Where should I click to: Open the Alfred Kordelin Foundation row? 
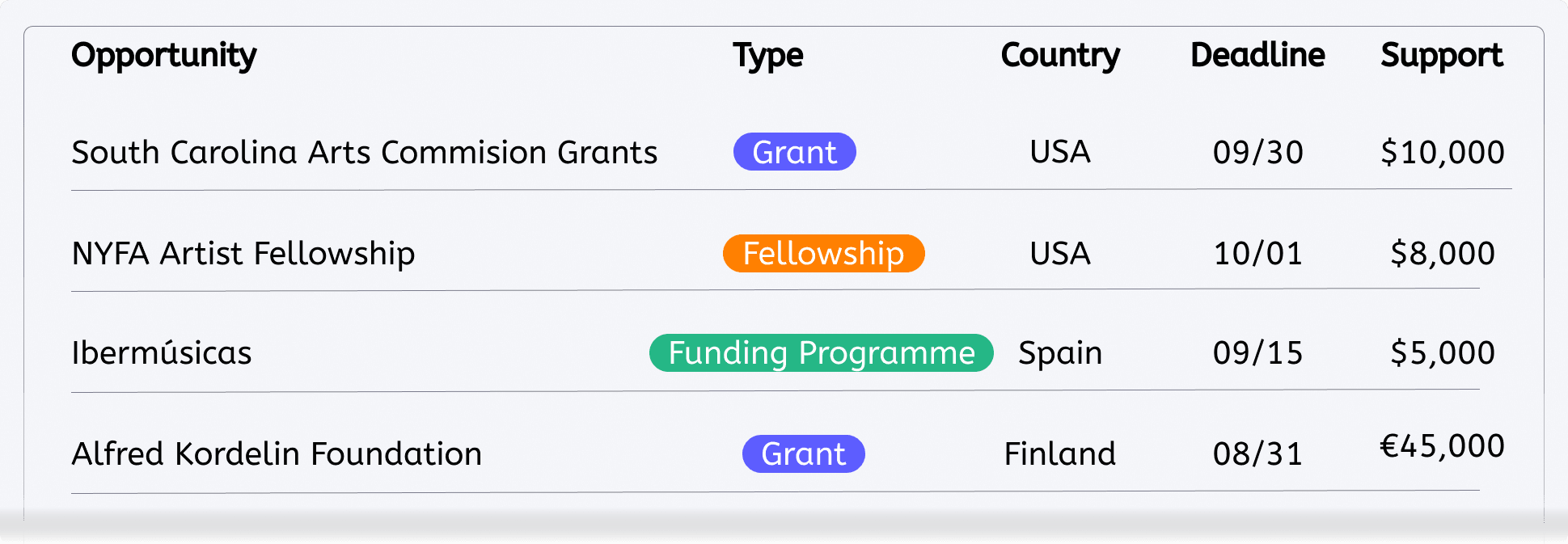coord(277,454)
